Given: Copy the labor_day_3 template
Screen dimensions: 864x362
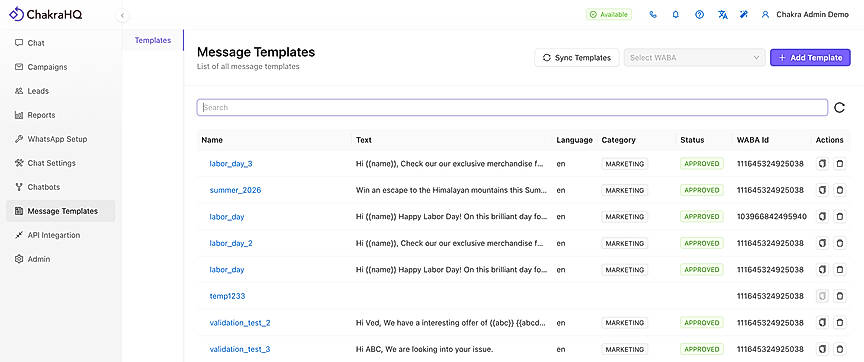Looking at the screenshot, I should click(822, 164).
